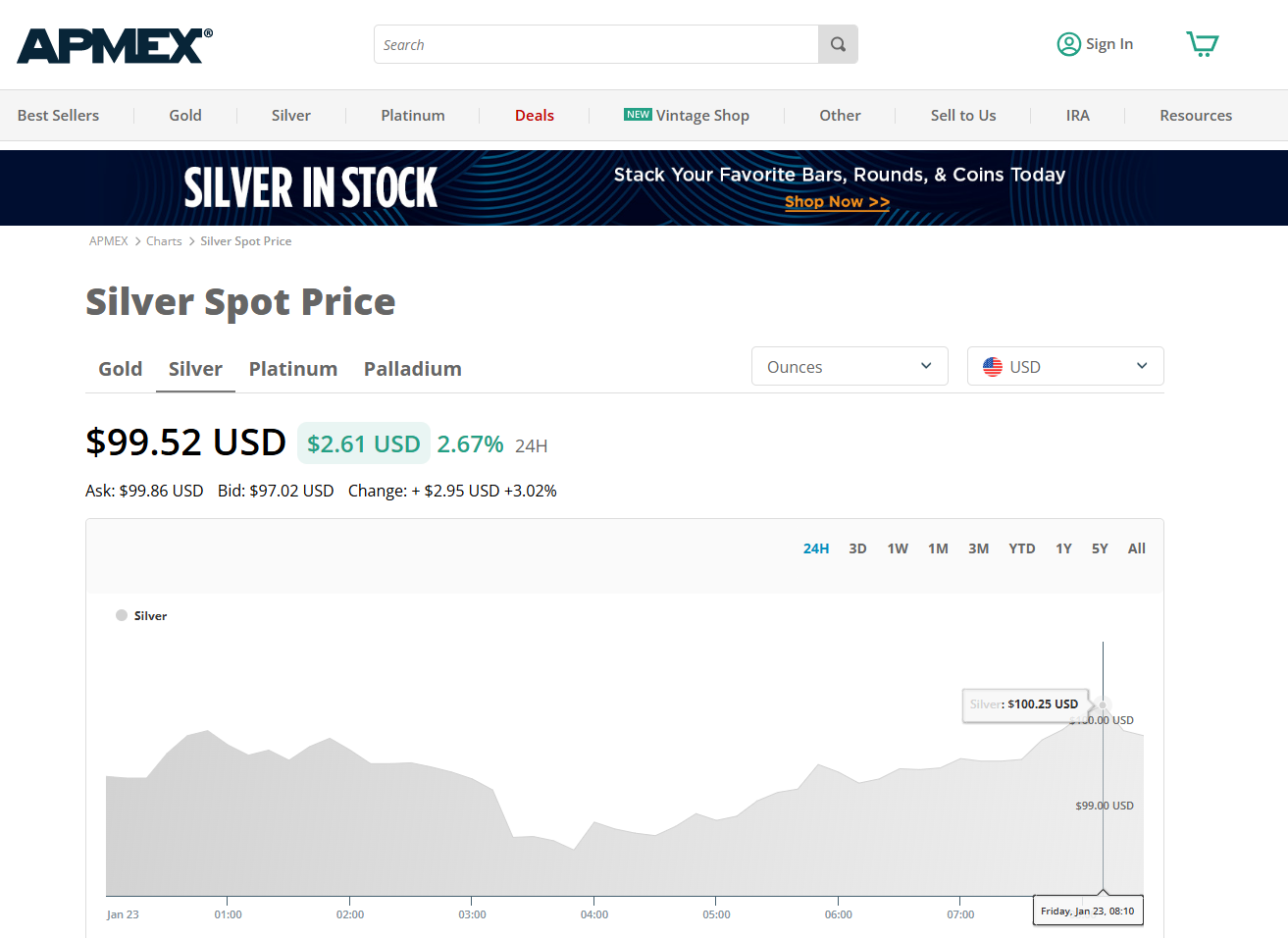Image resolution: width=1288 pixels, height=938 pixels.
Task: Click the Shop Now link in banner
Action: (x=837, y=201)
